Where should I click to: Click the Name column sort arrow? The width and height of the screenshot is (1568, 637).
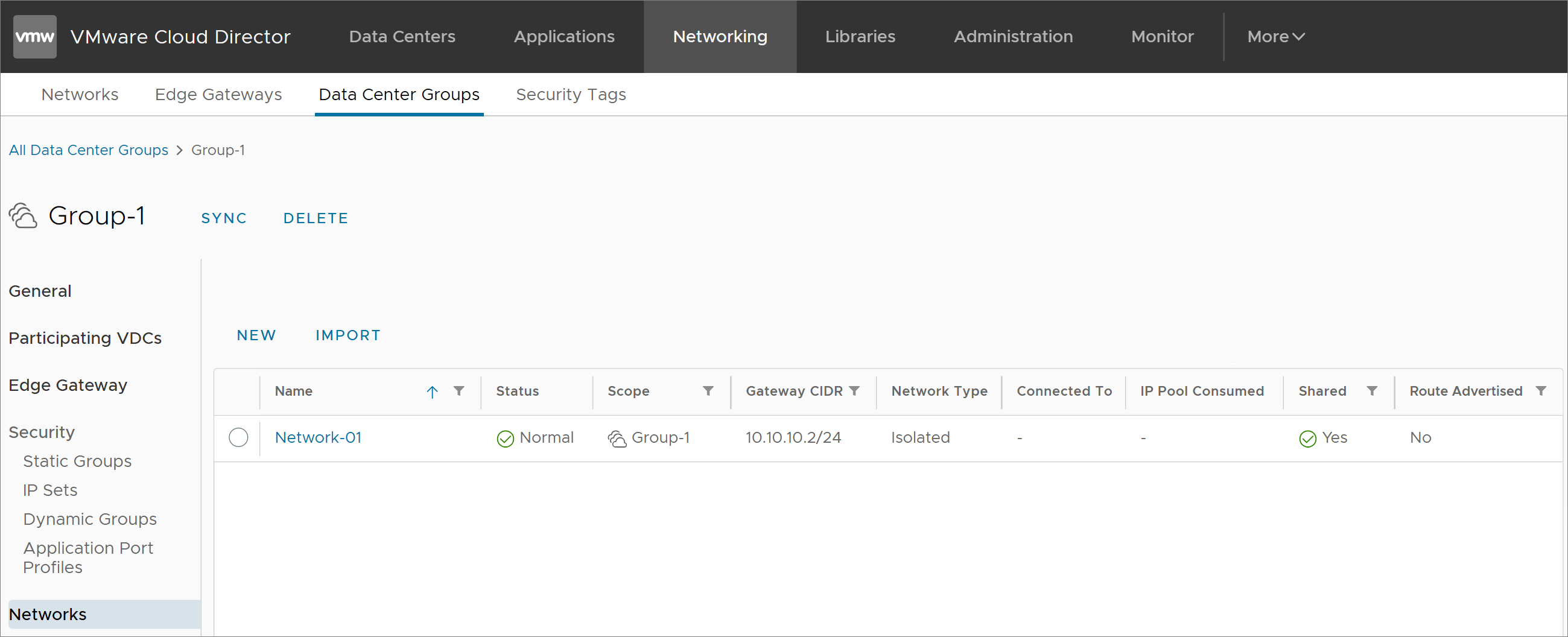[432, 392]
